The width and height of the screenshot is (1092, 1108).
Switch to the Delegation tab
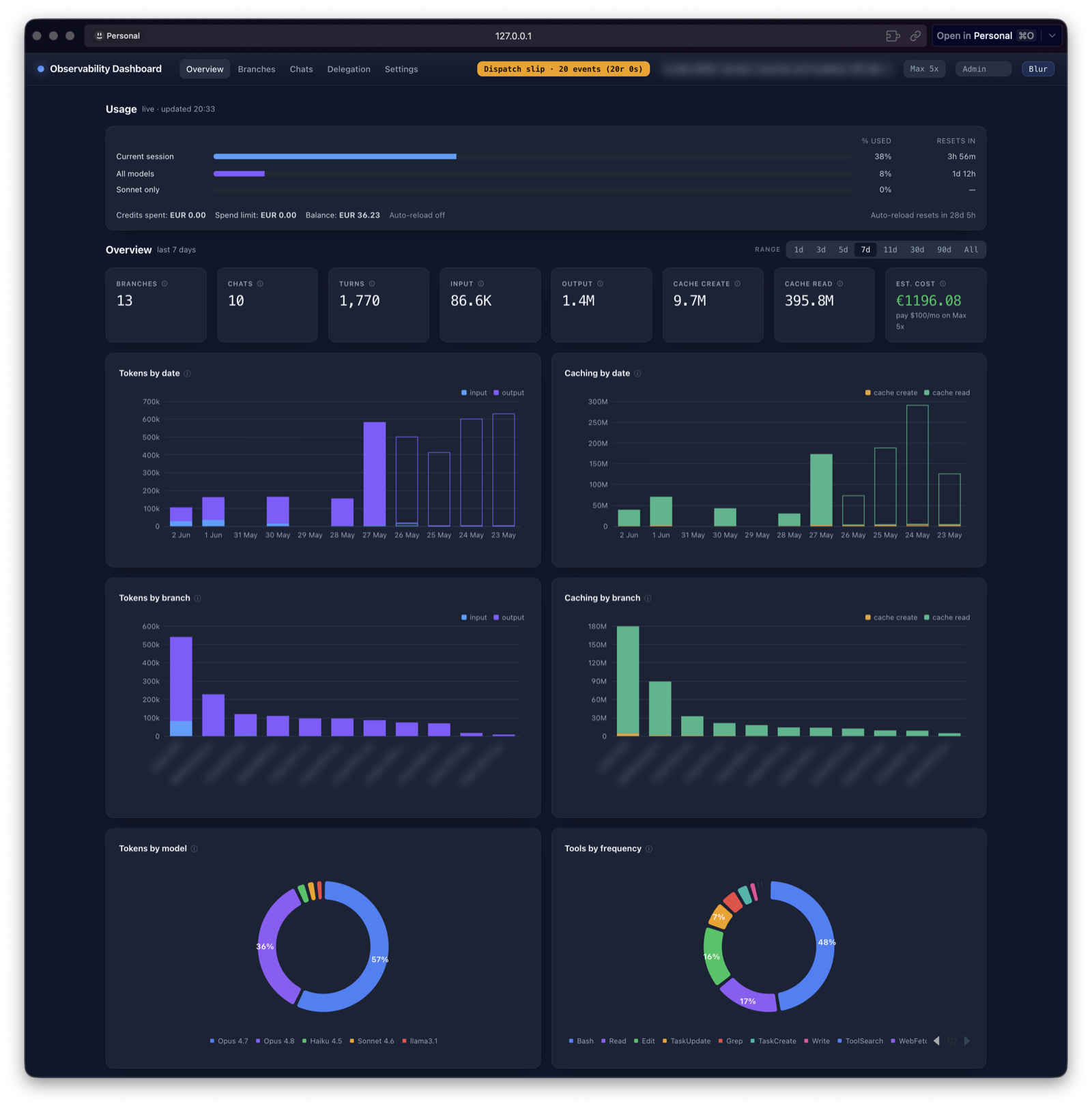[x=349, y=69]
